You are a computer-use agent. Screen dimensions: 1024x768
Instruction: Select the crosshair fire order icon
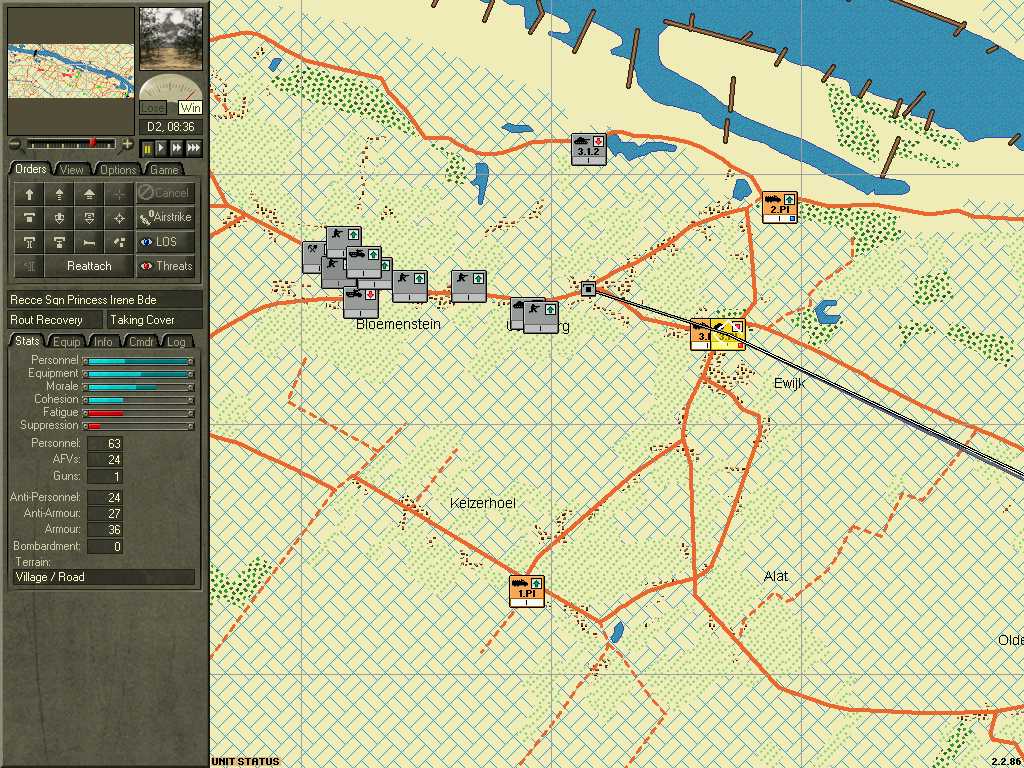pyautogui.click(x=119, y=217)
